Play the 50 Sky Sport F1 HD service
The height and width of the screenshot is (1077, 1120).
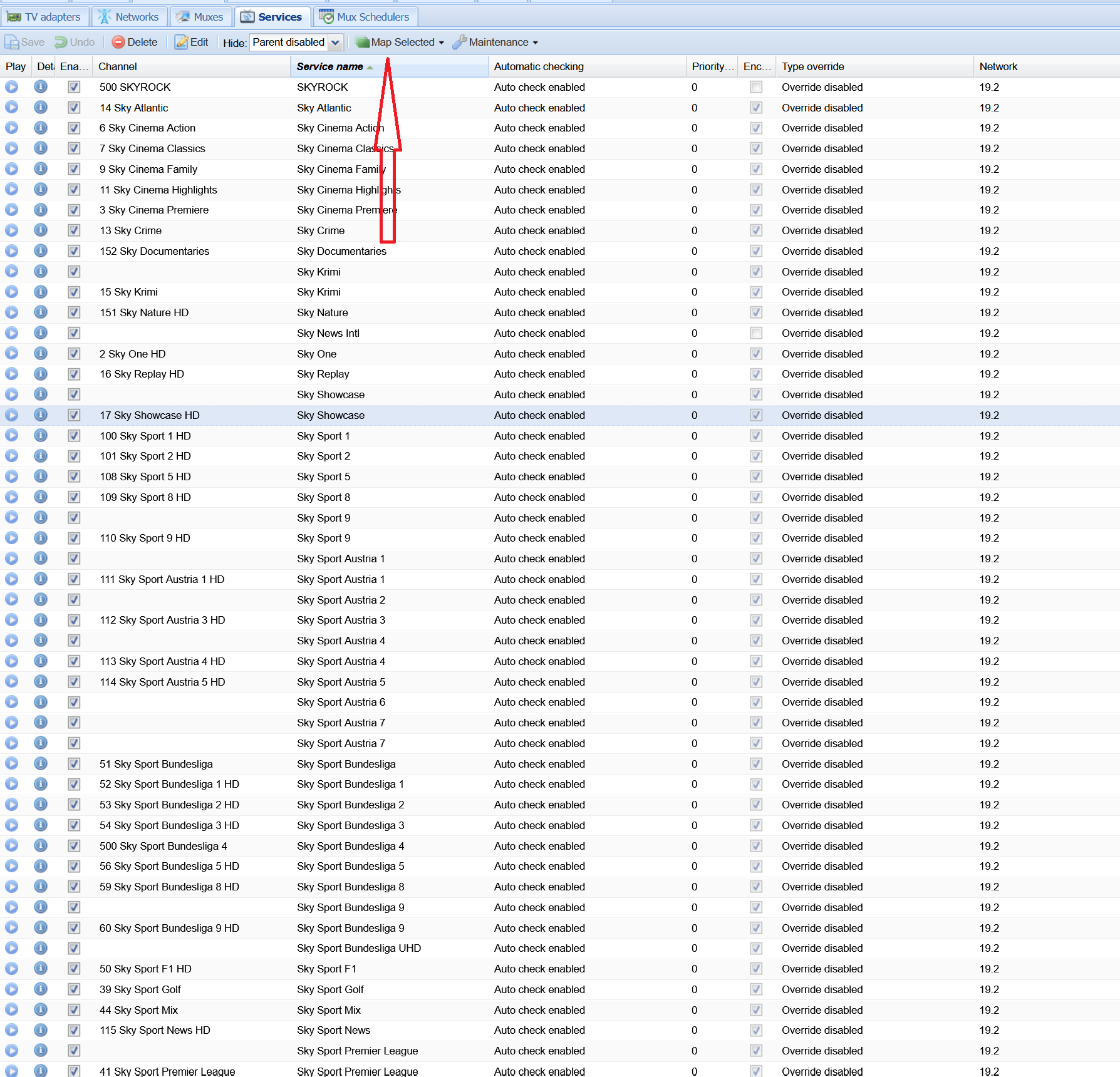pyautogui.click(x=11, y=969)
